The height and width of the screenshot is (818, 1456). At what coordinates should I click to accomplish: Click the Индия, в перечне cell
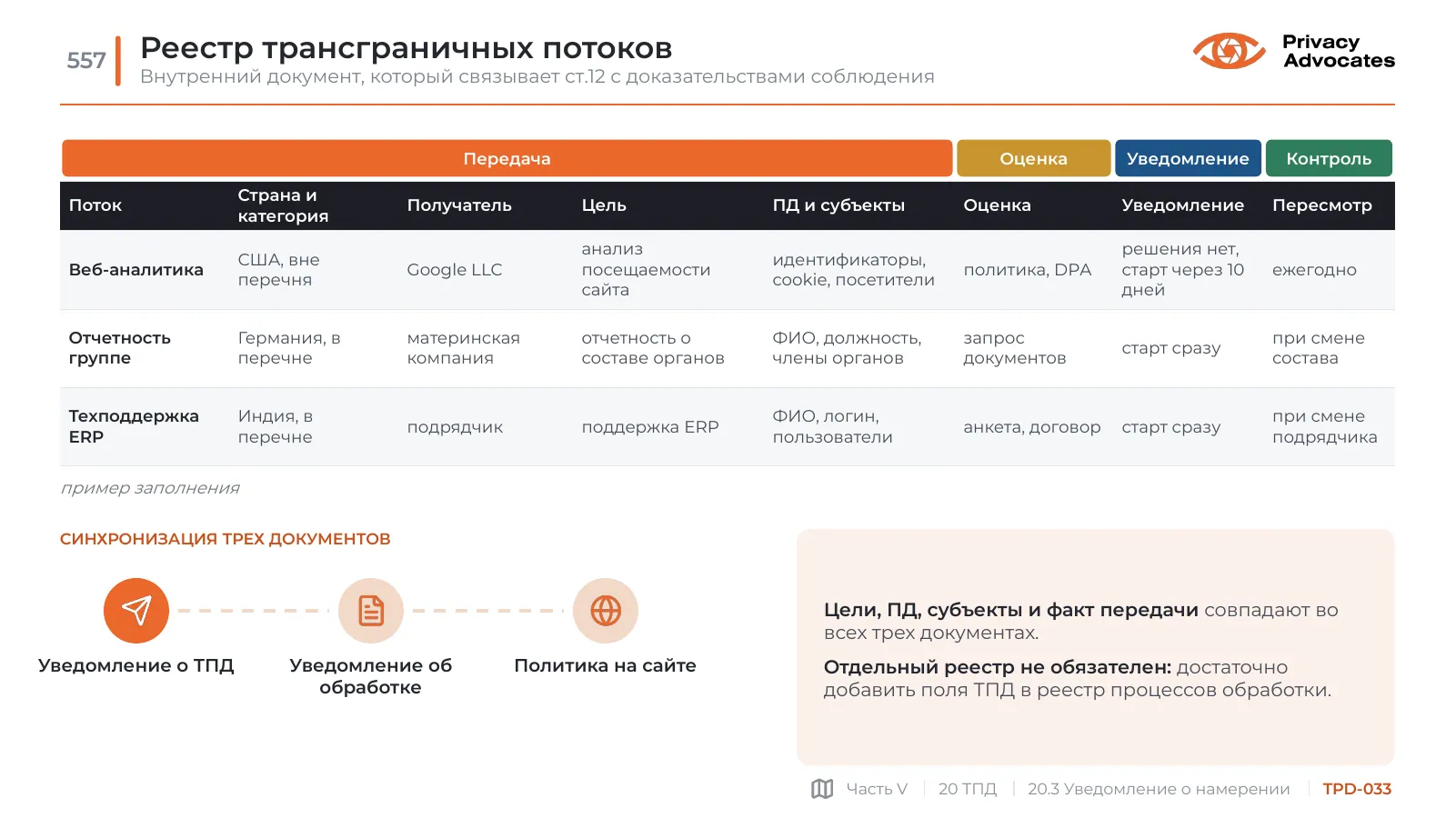tap(276, 426)
